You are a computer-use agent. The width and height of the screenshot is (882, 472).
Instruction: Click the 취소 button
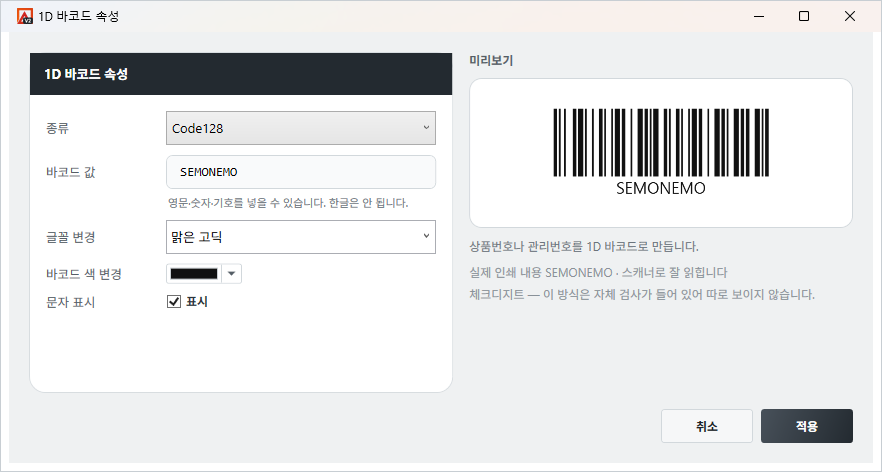coord(706,426)
